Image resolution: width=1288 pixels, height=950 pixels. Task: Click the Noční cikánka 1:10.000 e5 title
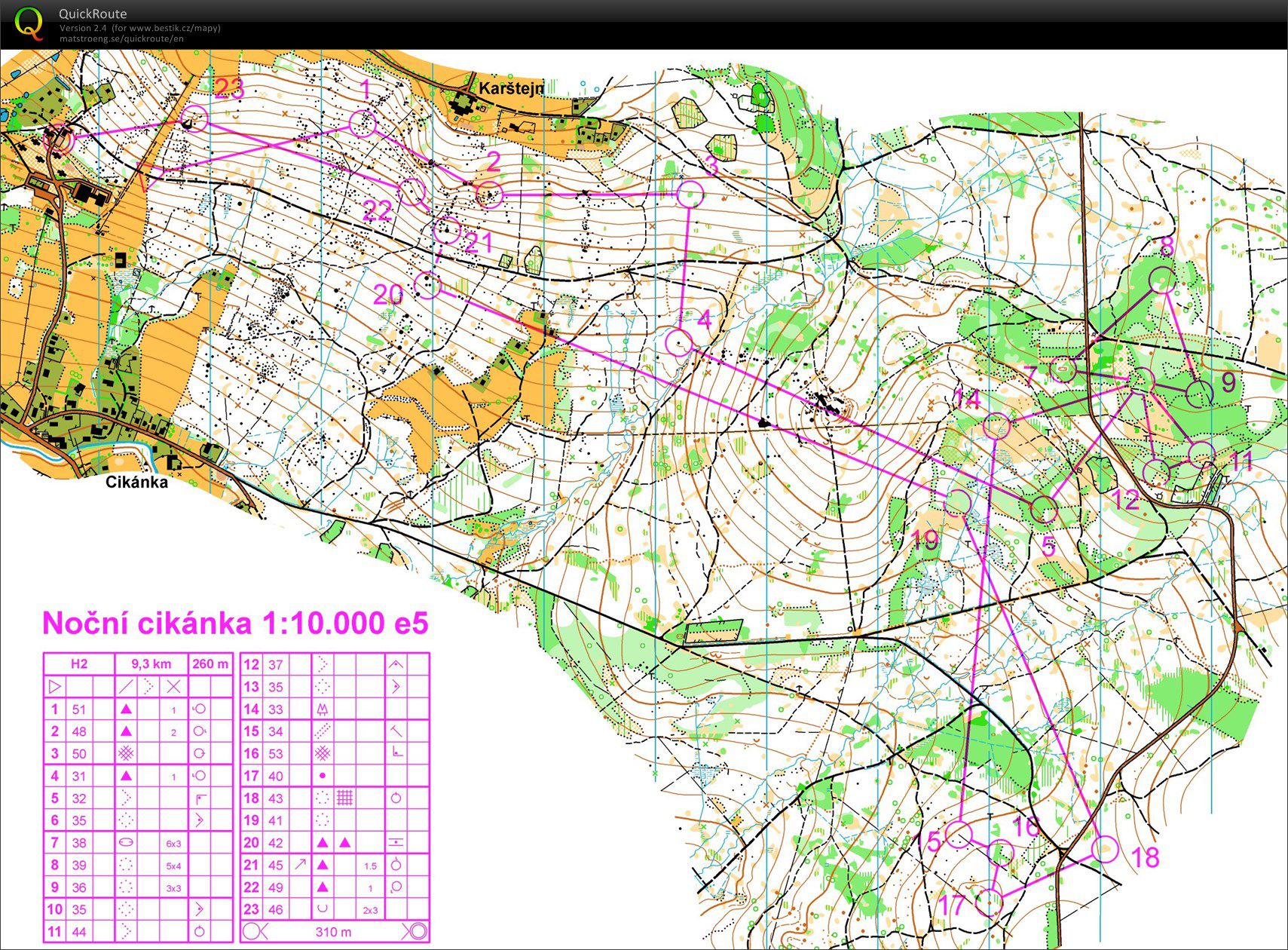point(235,624)
